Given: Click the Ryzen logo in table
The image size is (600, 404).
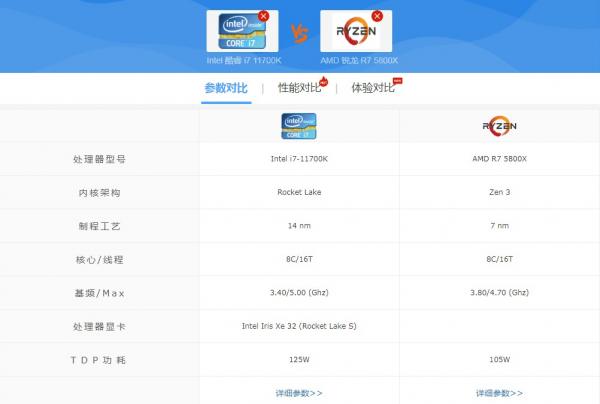Looking at the screenshot, I should [x=499, y=126].
